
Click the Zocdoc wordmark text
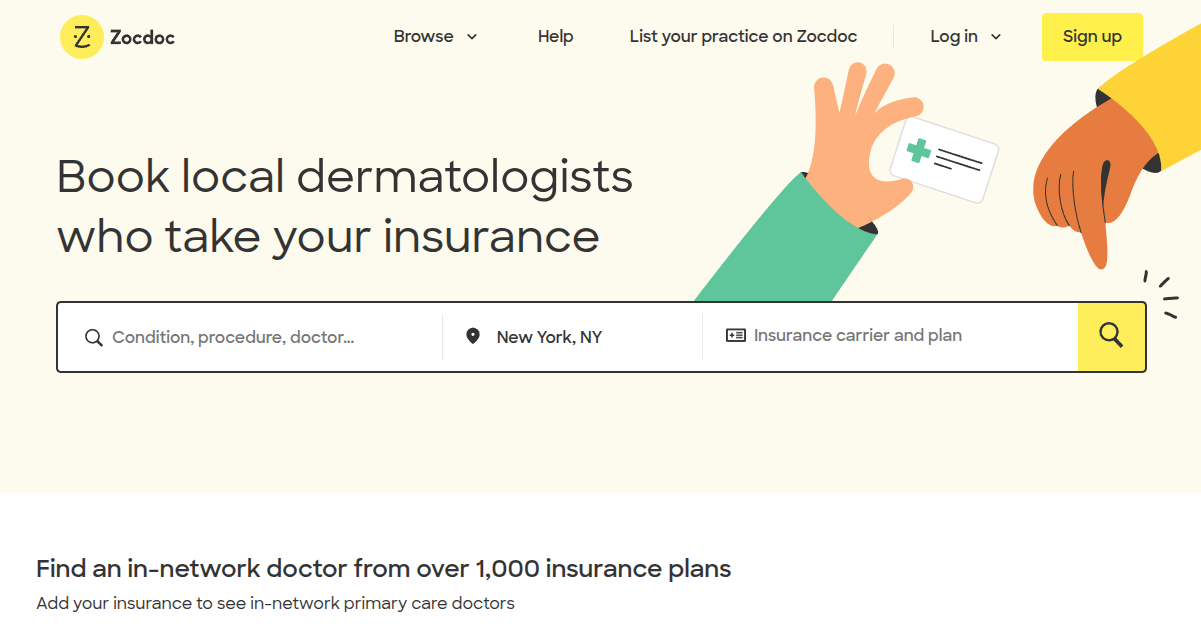pyautogui.click(x=142, y=38)
